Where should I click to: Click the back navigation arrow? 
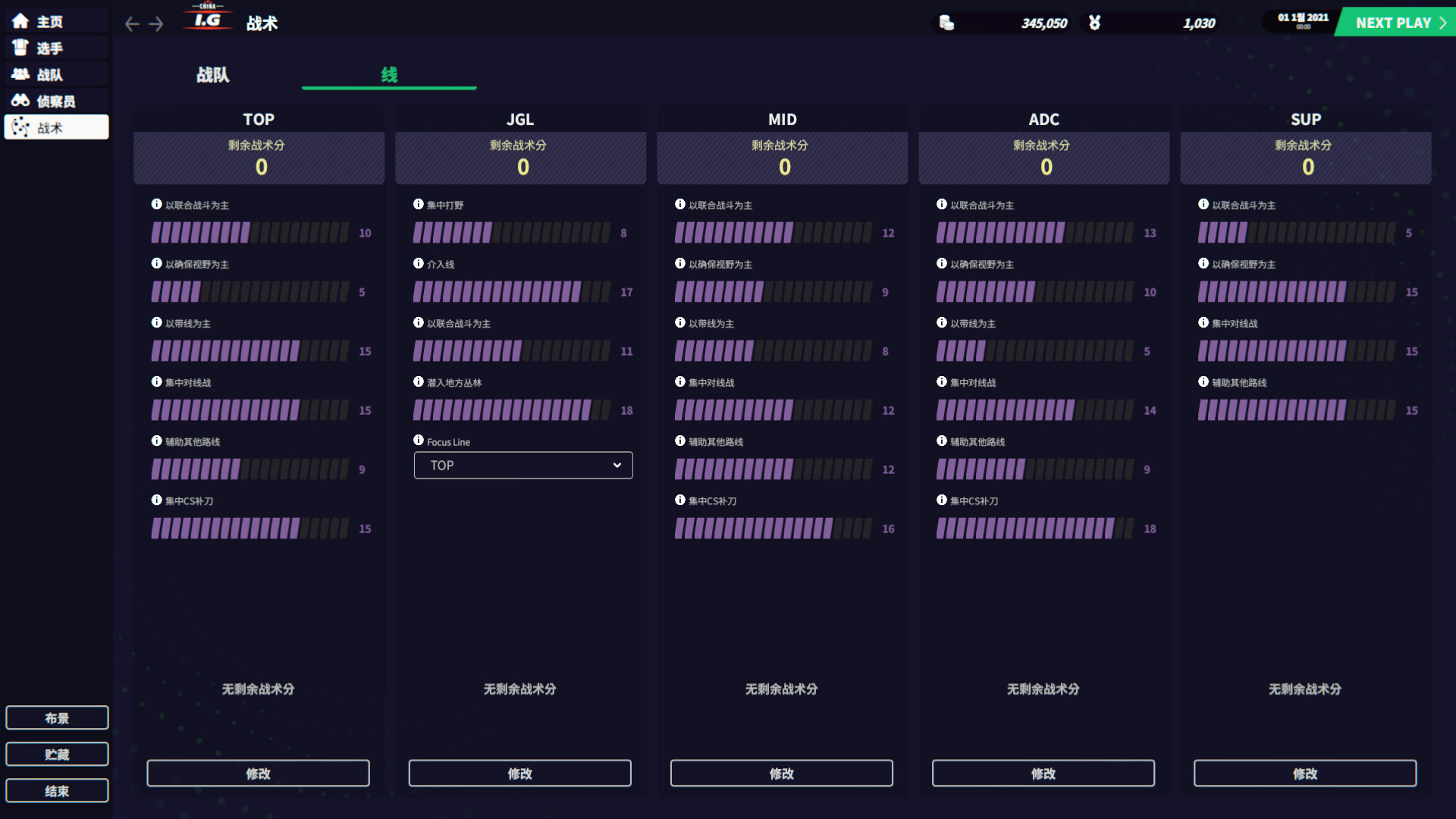[x=131, y=24]
